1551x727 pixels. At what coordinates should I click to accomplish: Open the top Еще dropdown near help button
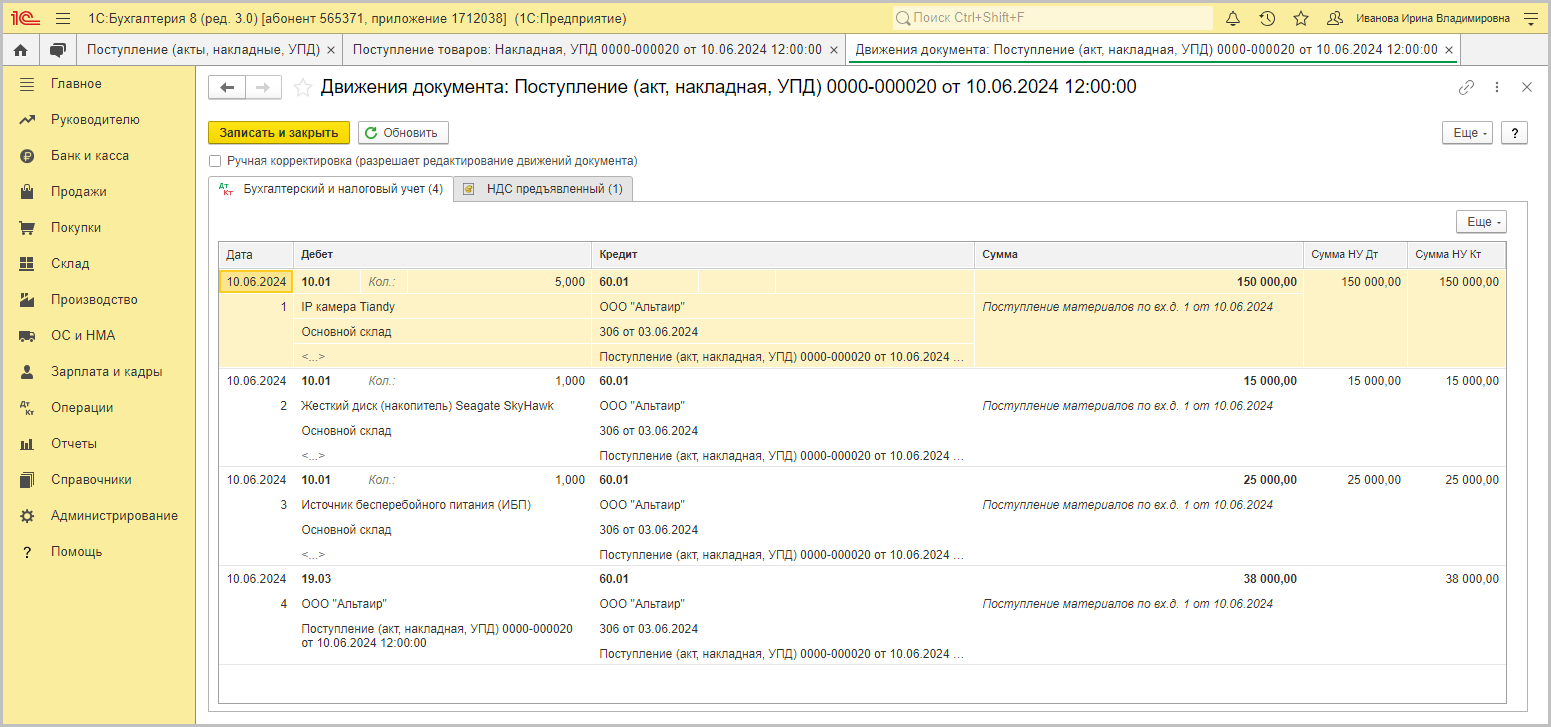tap(1467, 133)
